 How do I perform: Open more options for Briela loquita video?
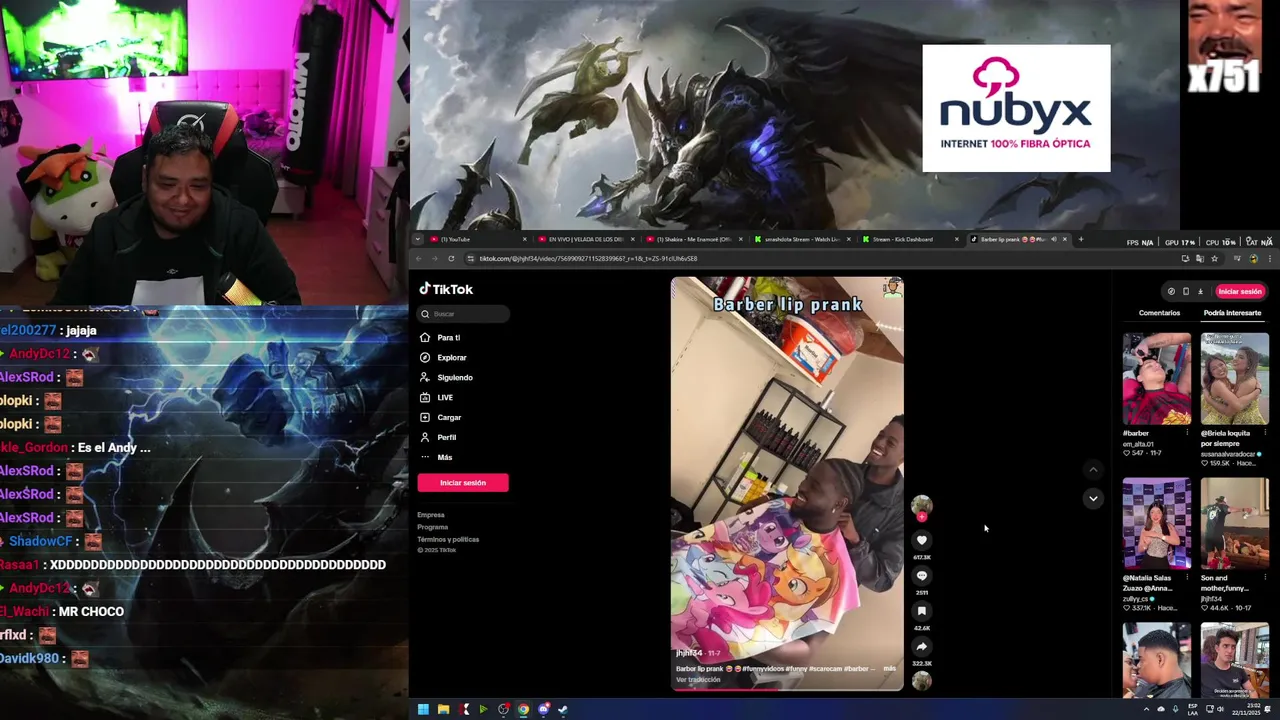[x=1264, y=433]
